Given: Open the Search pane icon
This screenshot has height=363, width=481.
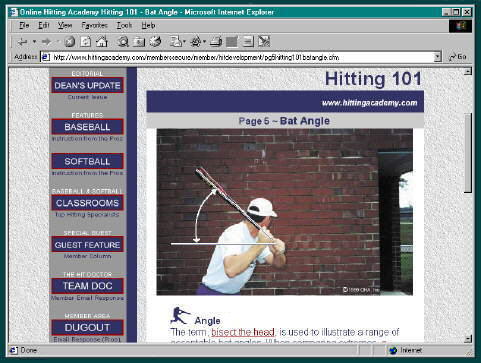Looking at the screenshot, I should (123, 42).
